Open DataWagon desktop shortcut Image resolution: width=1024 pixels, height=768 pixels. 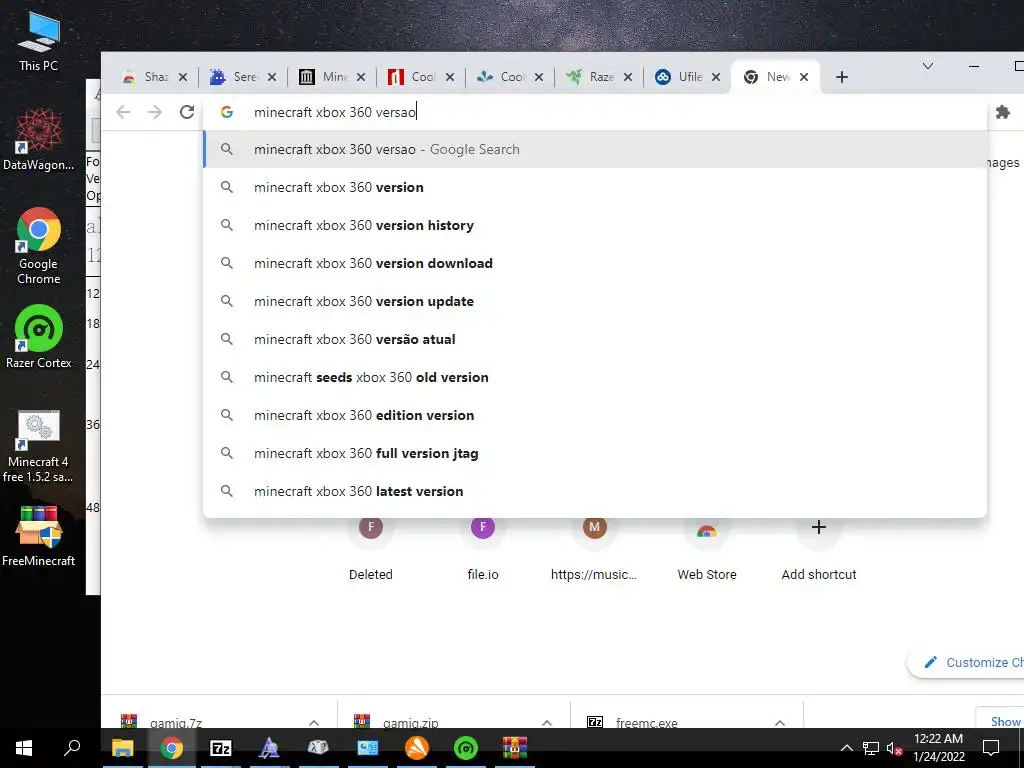[39, 139]
